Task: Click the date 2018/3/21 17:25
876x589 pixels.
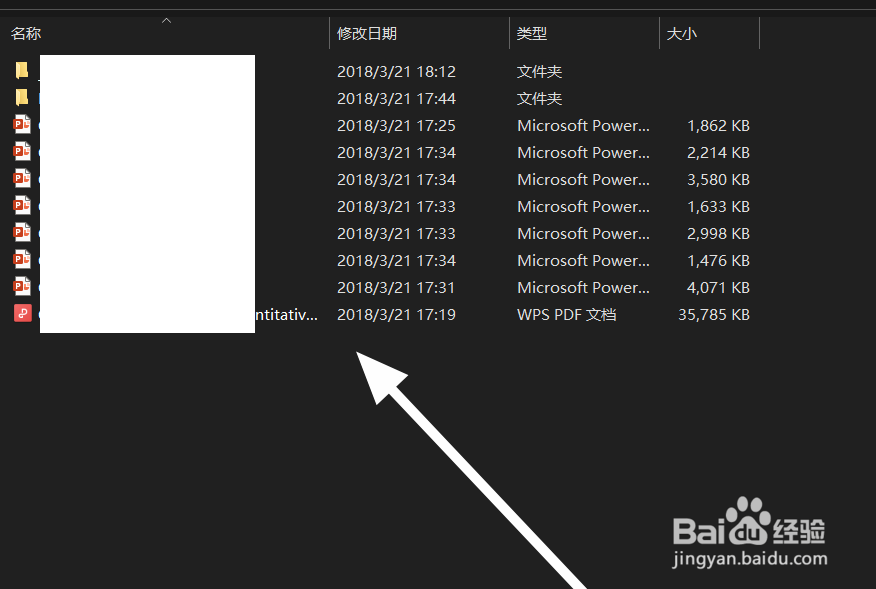Action: (396, 126)
